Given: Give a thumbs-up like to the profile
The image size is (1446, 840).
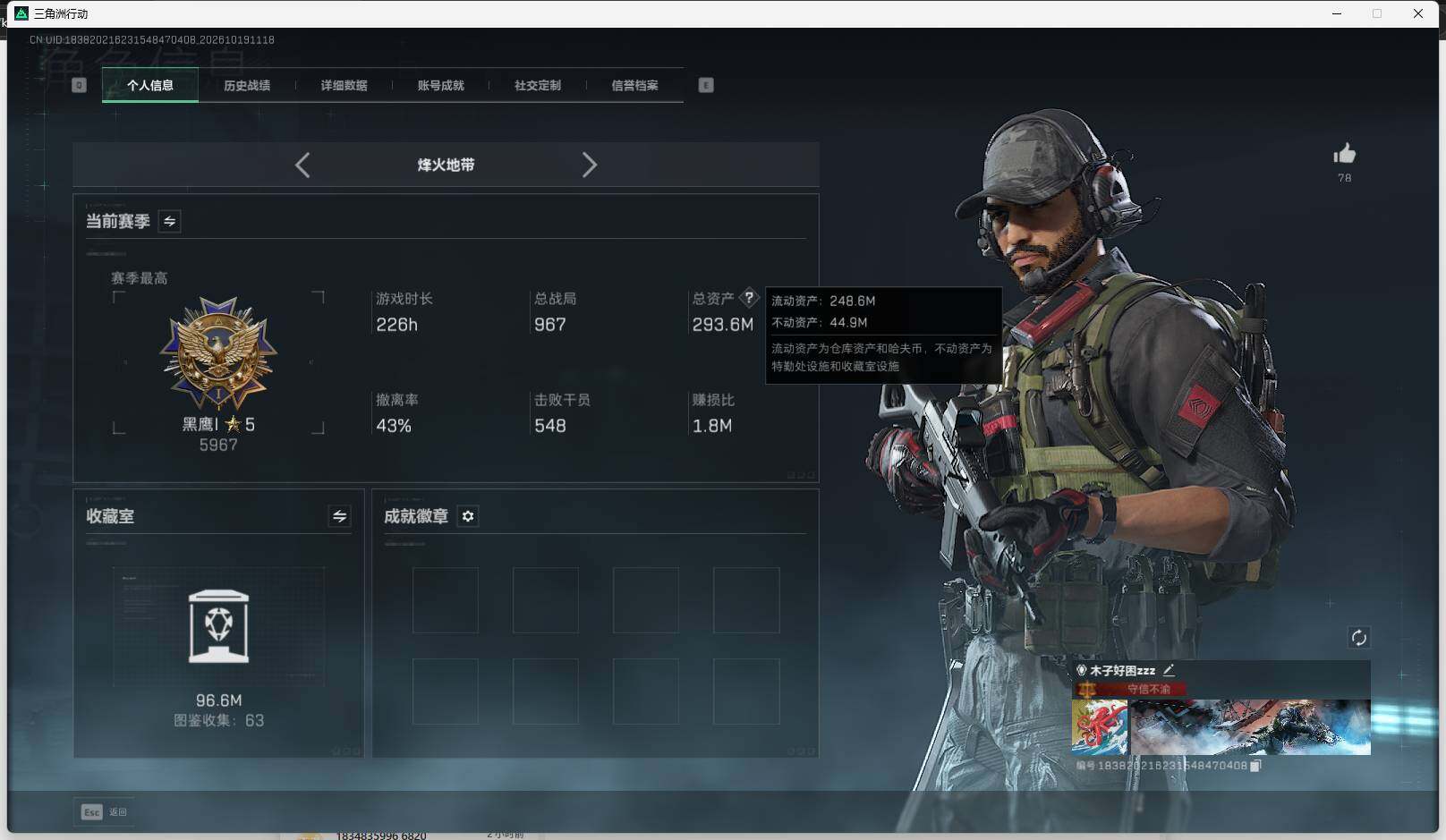Looking at the screenshot, I should click(x=1344, y=154).
